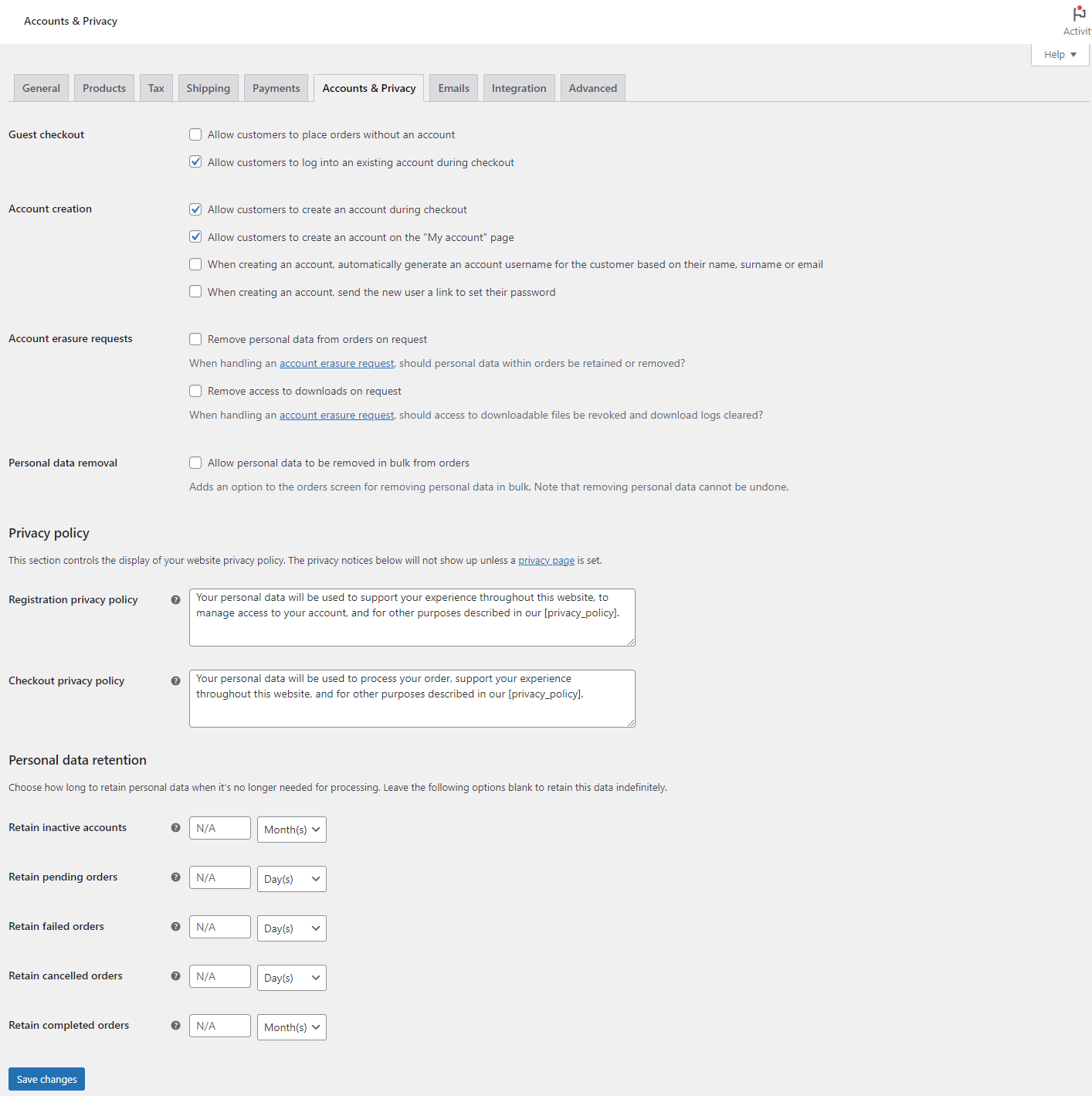Open account erasure request link under downloads option
The width and height of the screenshot is (1092, 1096).
pos(337,415)
